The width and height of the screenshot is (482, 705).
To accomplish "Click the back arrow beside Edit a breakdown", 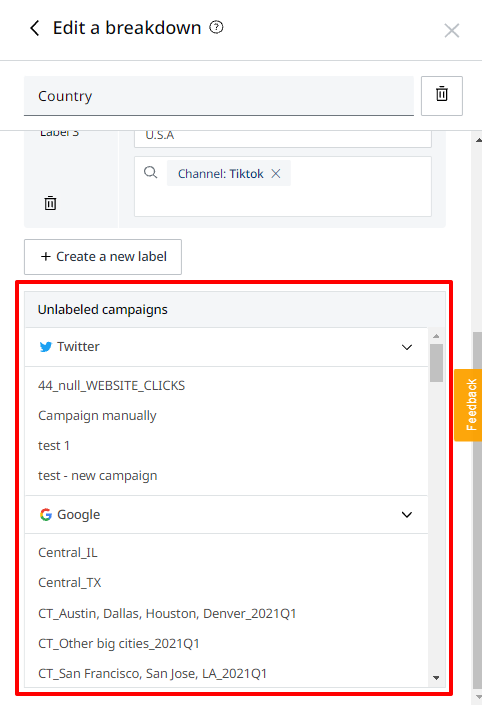I will (35, 28).
